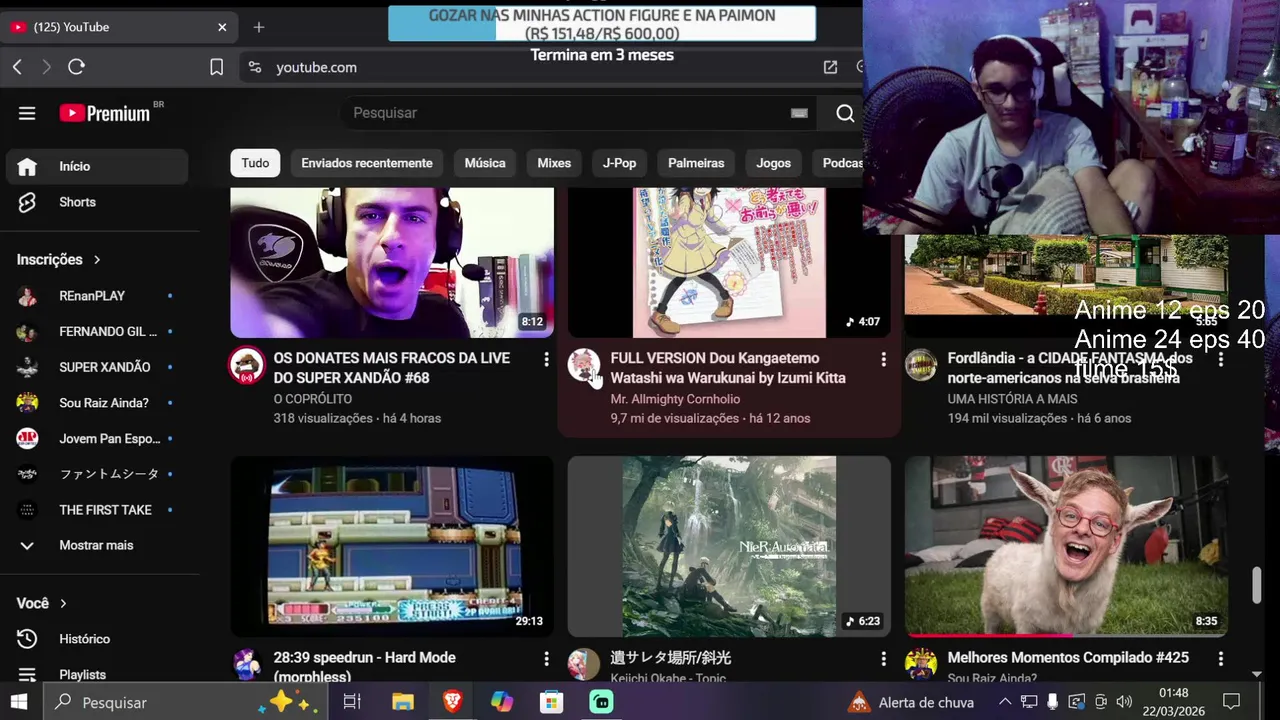Open 28:39 speedrun Hard Mode thumbnail
1280x720 pixels.
tap(392, 547)
